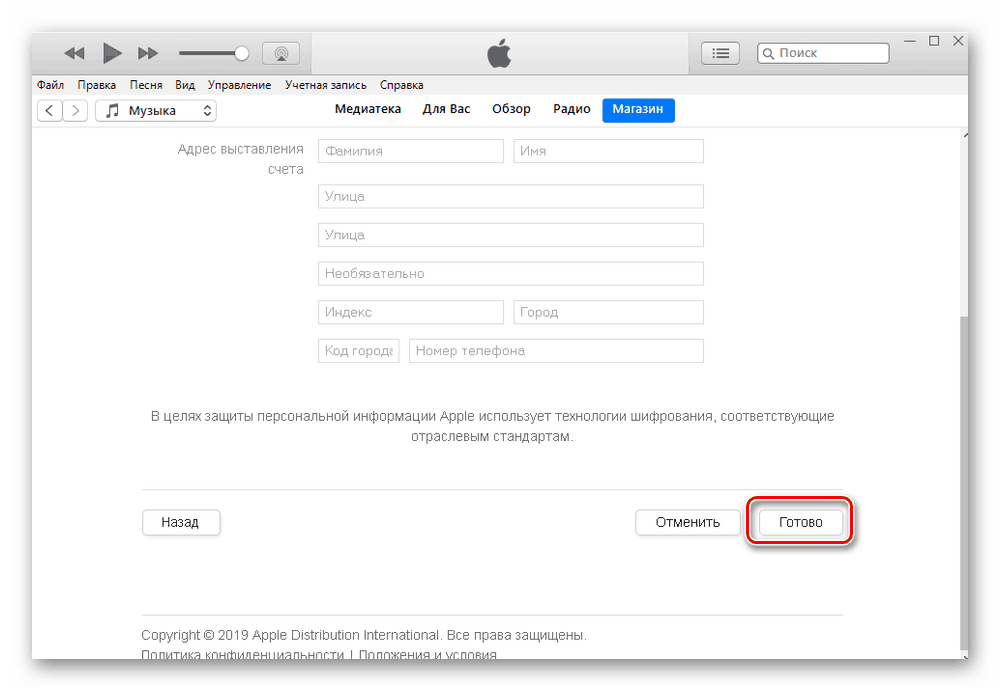The image size is (1000, 691).
Task: Click the Отменить button
Action: (688, 523)
